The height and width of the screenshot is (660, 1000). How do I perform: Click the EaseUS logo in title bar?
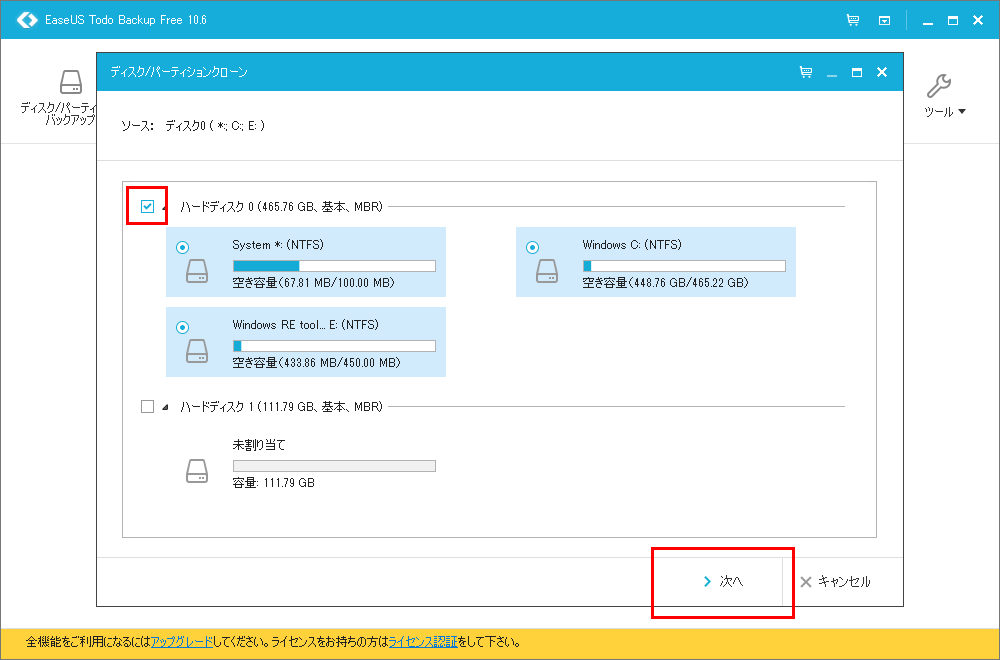click(27, 20)
